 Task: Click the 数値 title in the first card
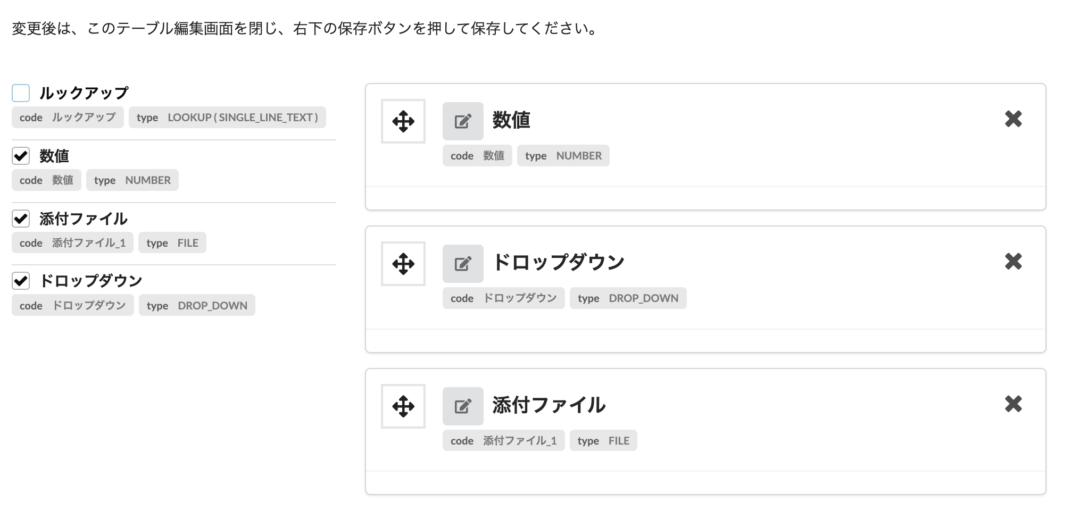click(511, 121)
